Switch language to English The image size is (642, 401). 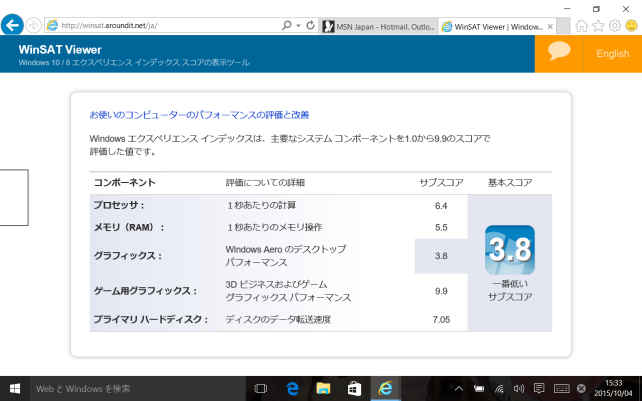613,54
